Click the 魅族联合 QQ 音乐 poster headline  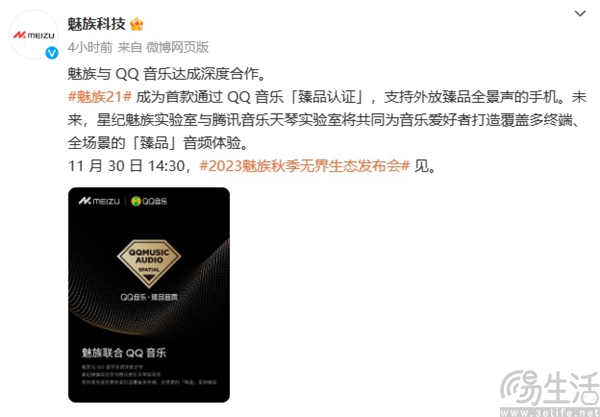tap(124, 353)
